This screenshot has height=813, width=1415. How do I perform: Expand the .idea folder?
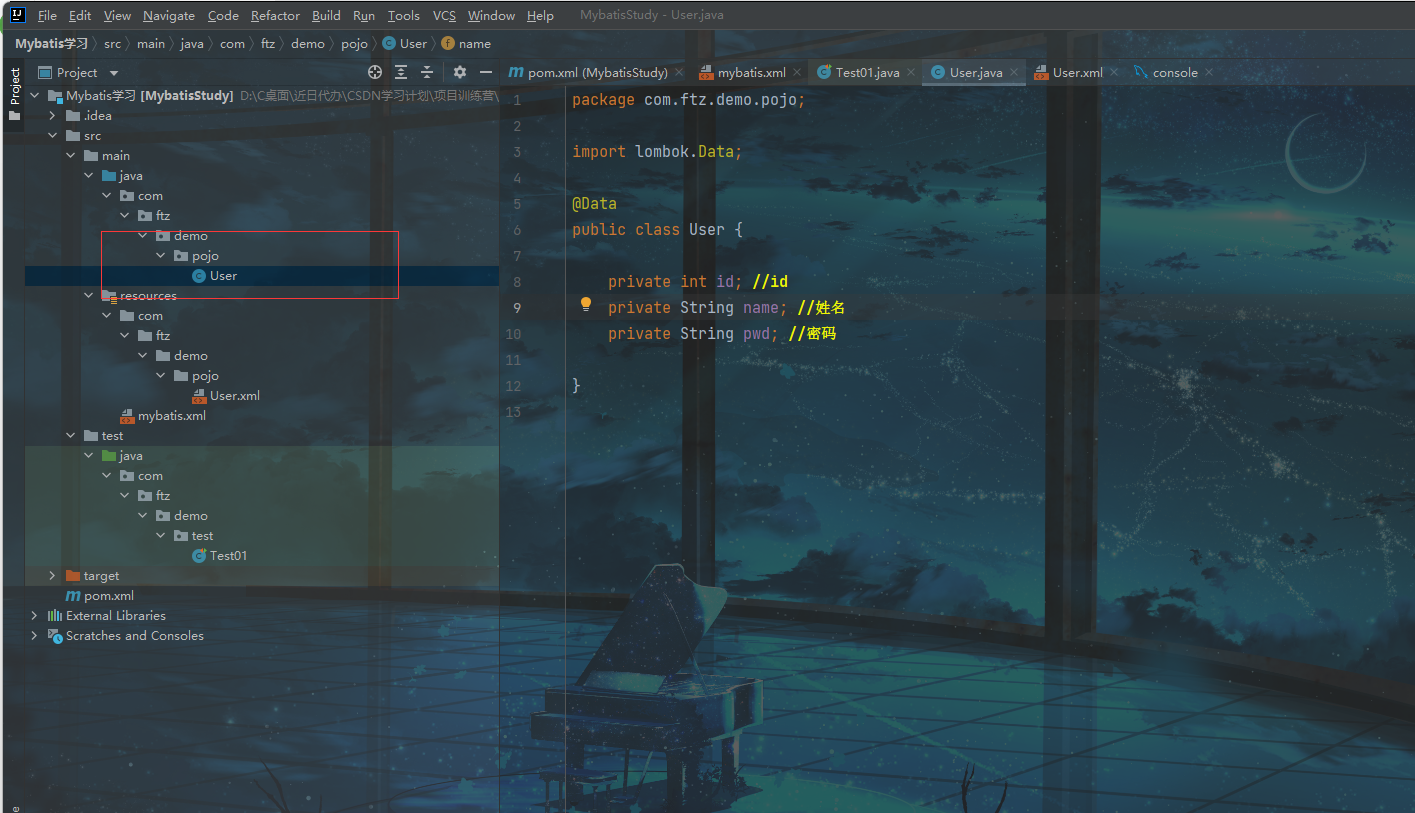[52, 115]
